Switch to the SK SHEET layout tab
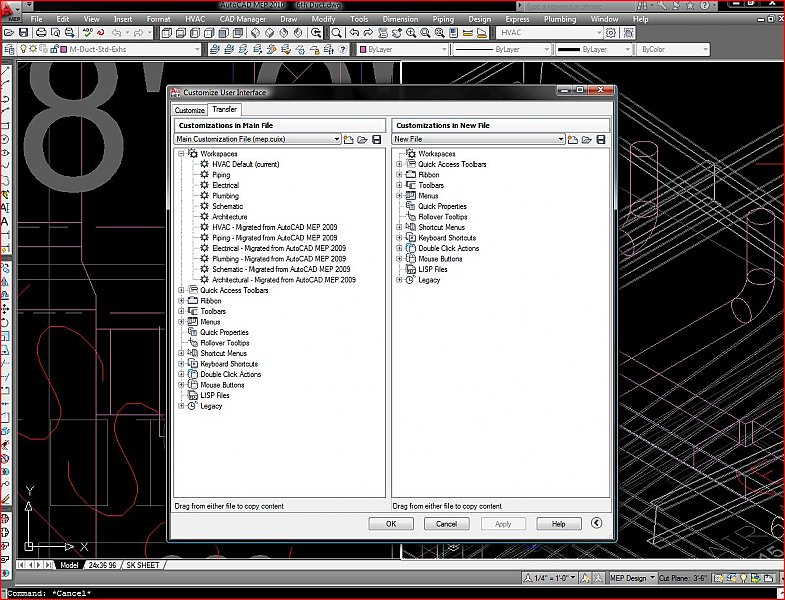The width and height of the screenshot is (785, 600). coord(142,566)
